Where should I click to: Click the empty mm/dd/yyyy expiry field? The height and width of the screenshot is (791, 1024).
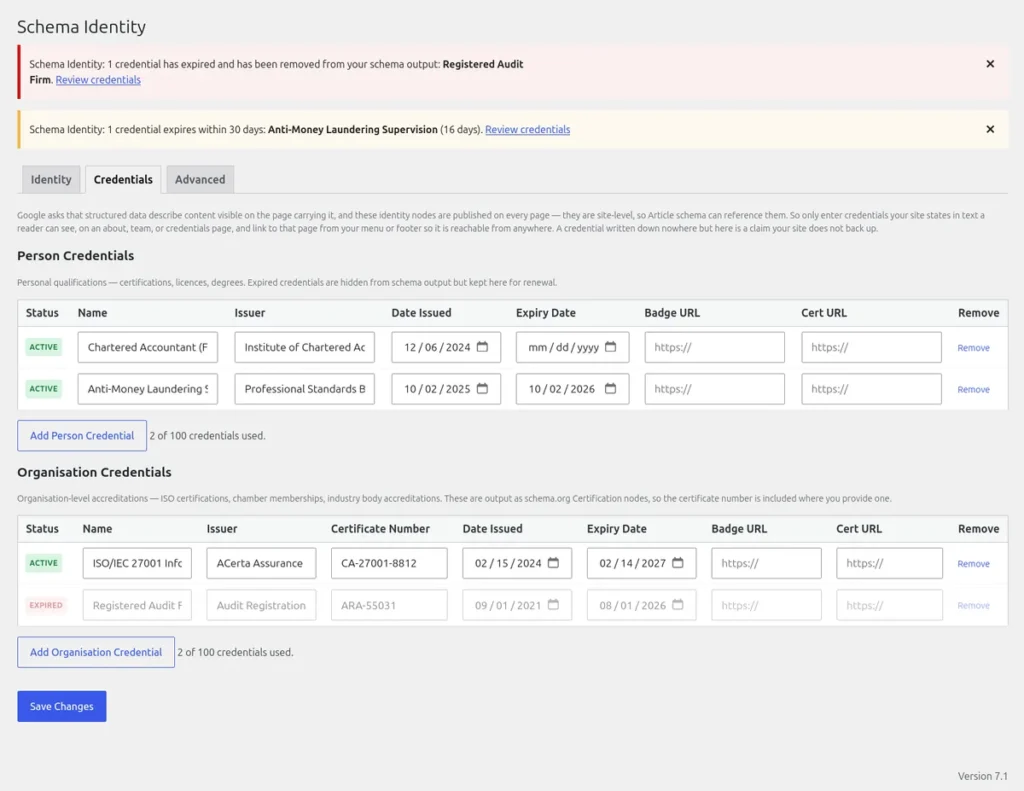573,347
